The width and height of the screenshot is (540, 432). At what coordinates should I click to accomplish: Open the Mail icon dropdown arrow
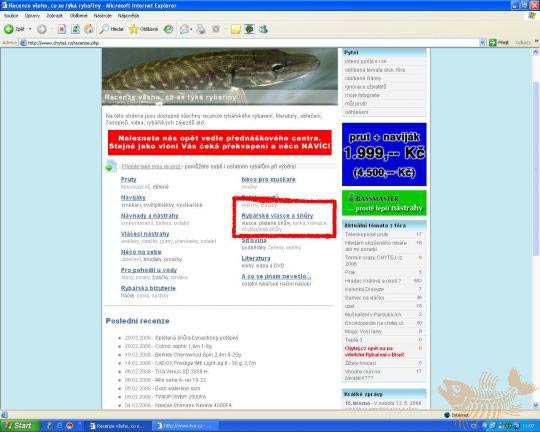point(191,29)
